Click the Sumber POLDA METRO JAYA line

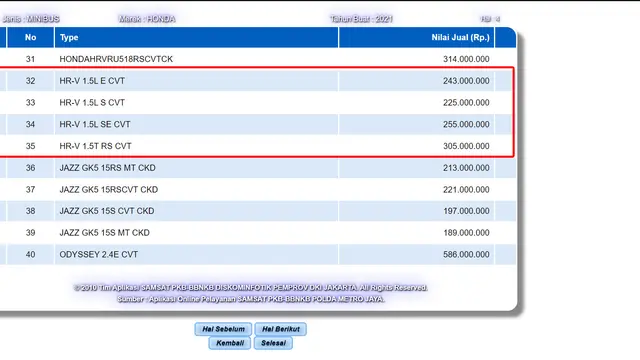tap(251, 299)
